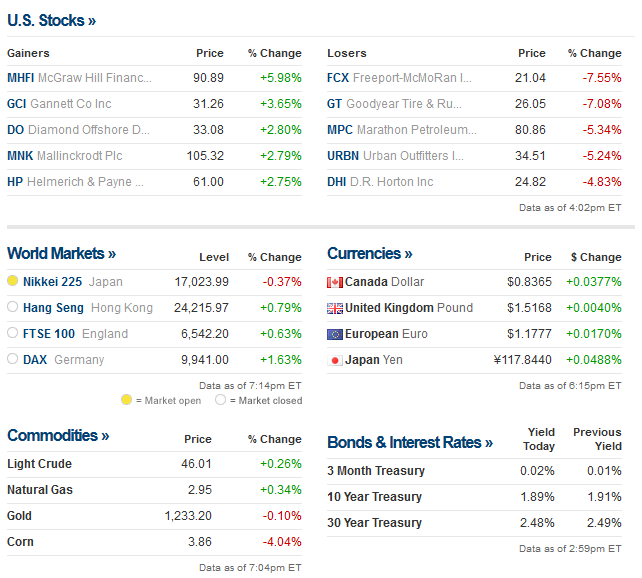Image resolution: width=642 pixels, height=578 pixels.
Task: Select the FTSE 100 market status circle
Action: pyautogui.click(x=13, y=334)
